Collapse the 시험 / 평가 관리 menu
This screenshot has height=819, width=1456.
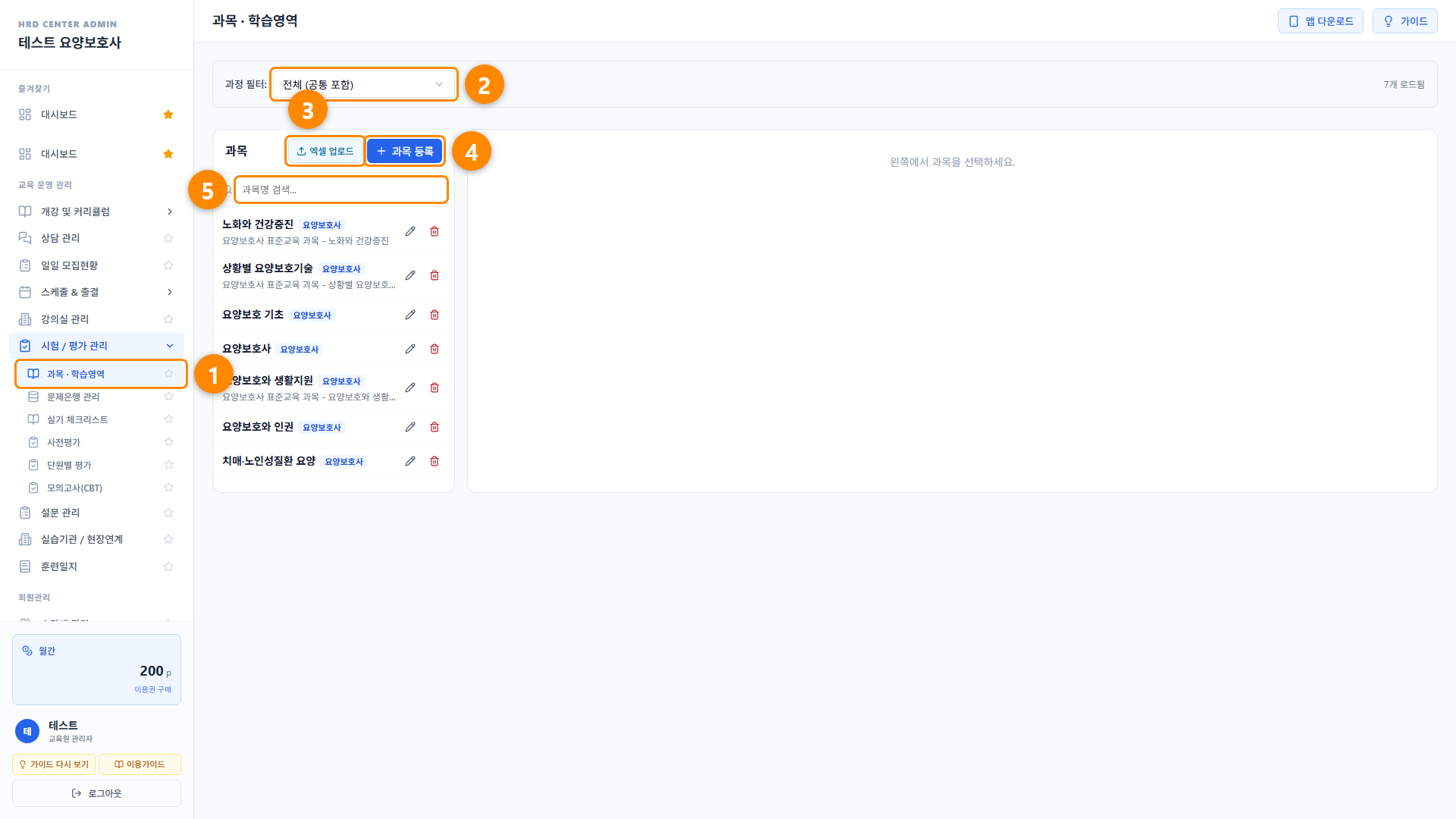pyautogui.click(x=97, y=346)
